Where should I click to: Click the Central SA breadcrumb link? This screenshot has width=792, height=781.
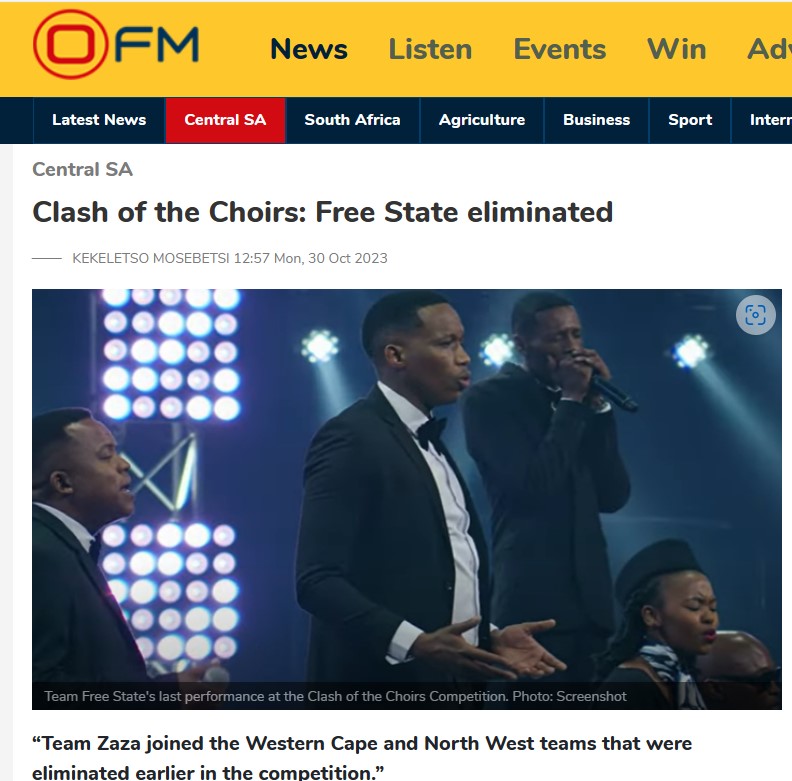point(82,169)
